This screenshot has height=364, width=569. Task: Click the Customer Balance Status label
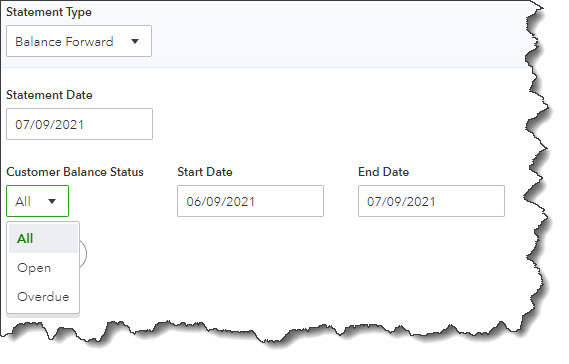[x=75, y=172]
